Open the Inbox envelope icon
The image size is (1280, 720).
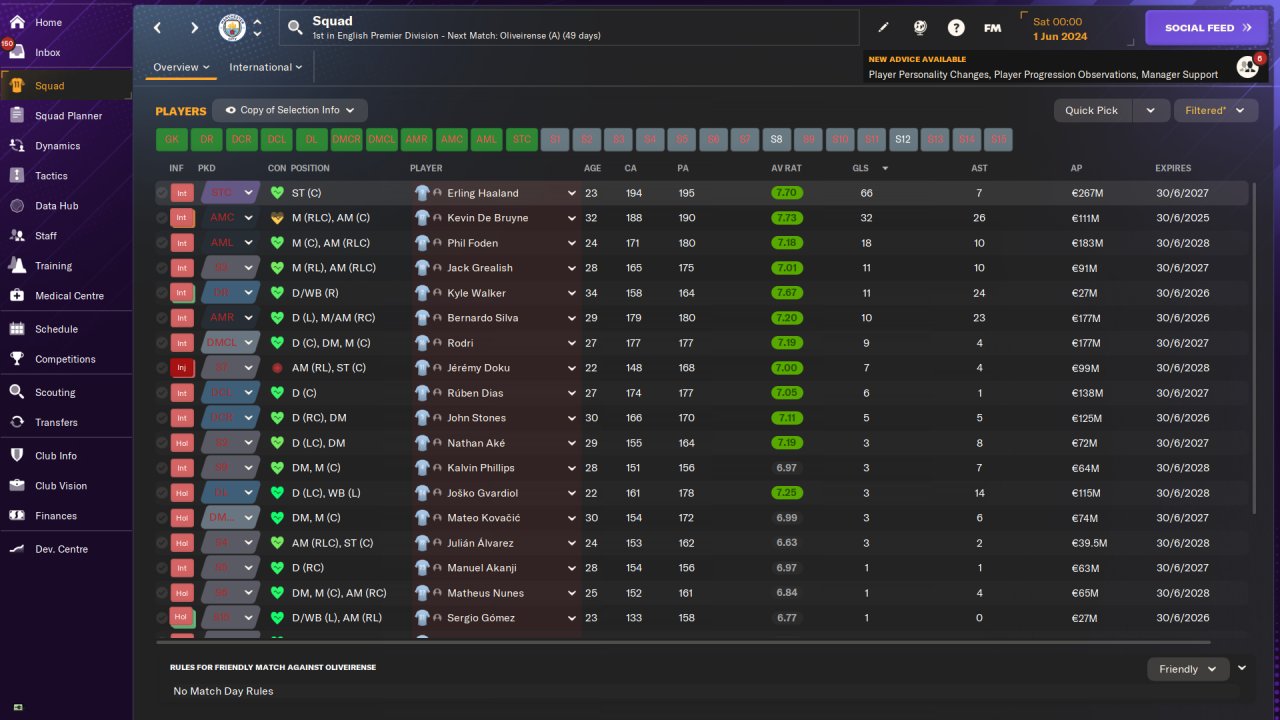pyautogui.click(x=17, y=52)
